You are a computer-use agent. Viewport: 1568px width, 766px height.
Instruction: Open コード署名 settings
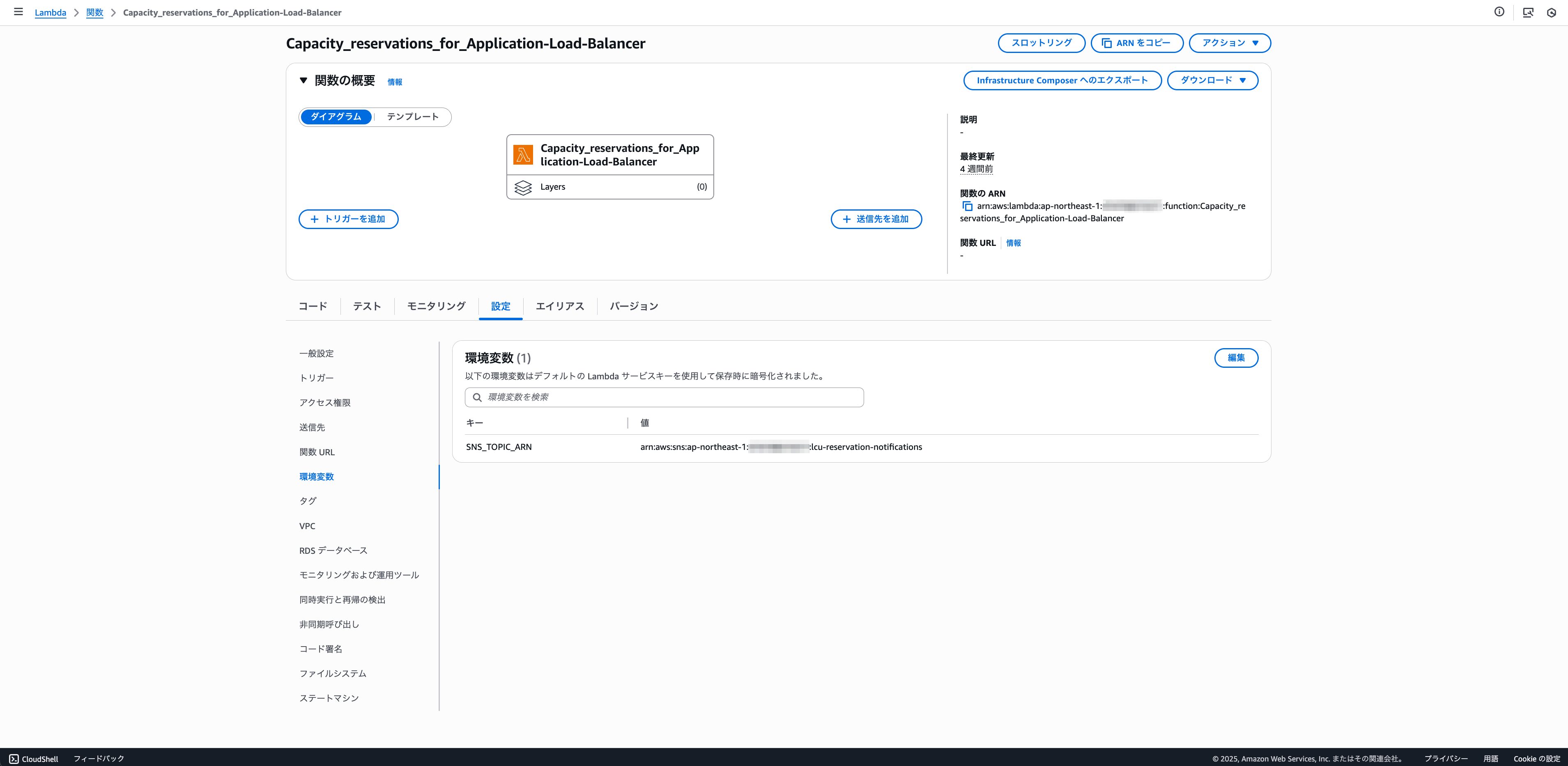point(321,649)
